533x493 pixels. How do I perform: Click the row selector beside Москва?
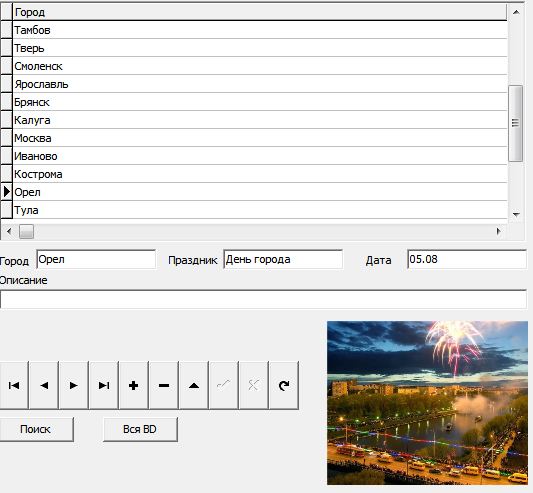6,138
